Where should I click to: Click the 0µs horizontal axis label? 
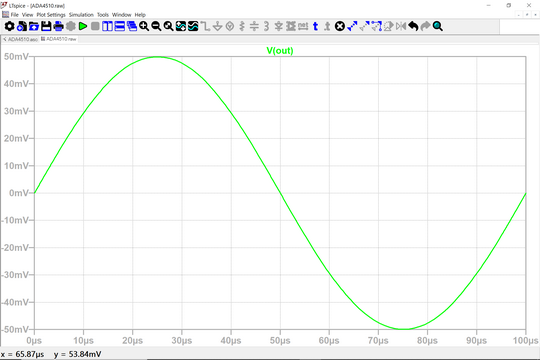tap(34, 341)
